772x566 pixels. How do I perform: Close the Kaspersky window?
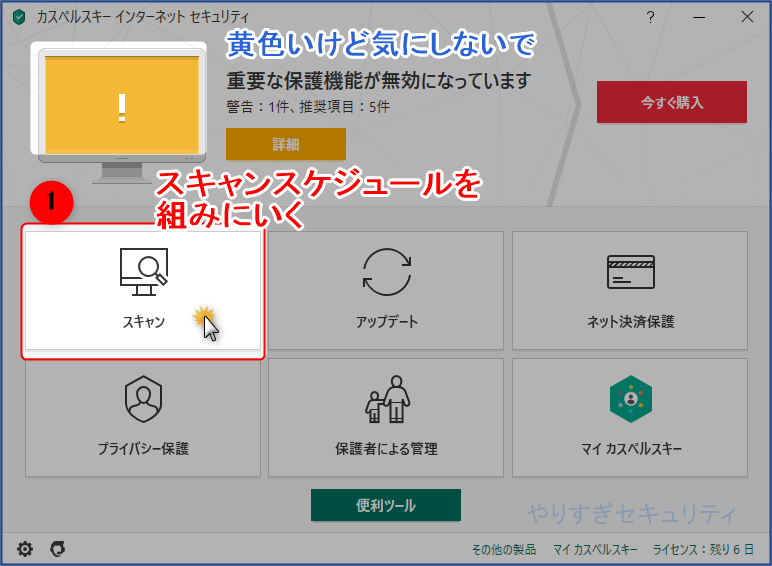[x=747, y=17]
